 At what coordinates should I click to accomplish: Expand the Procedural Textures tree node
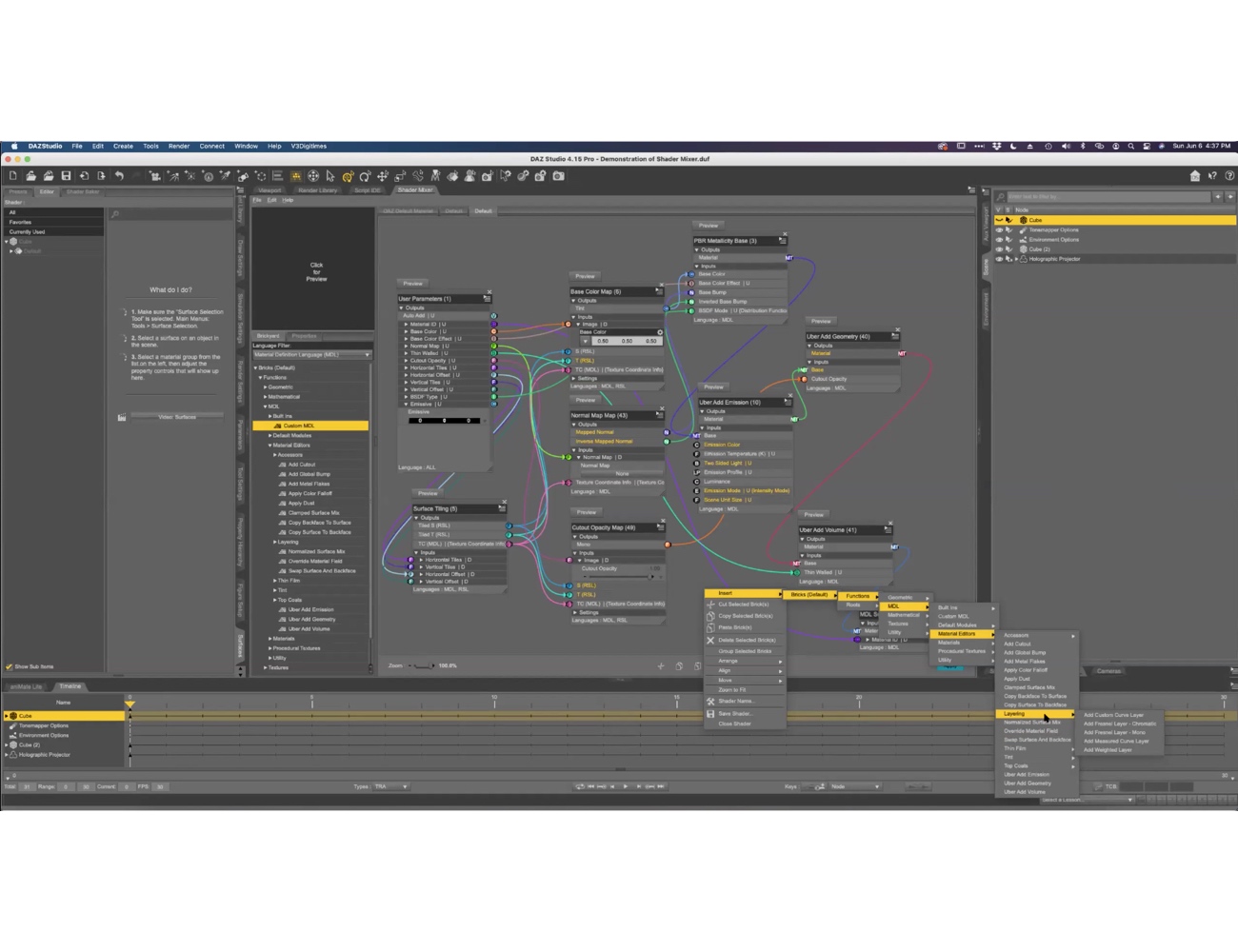coord(270,648)
